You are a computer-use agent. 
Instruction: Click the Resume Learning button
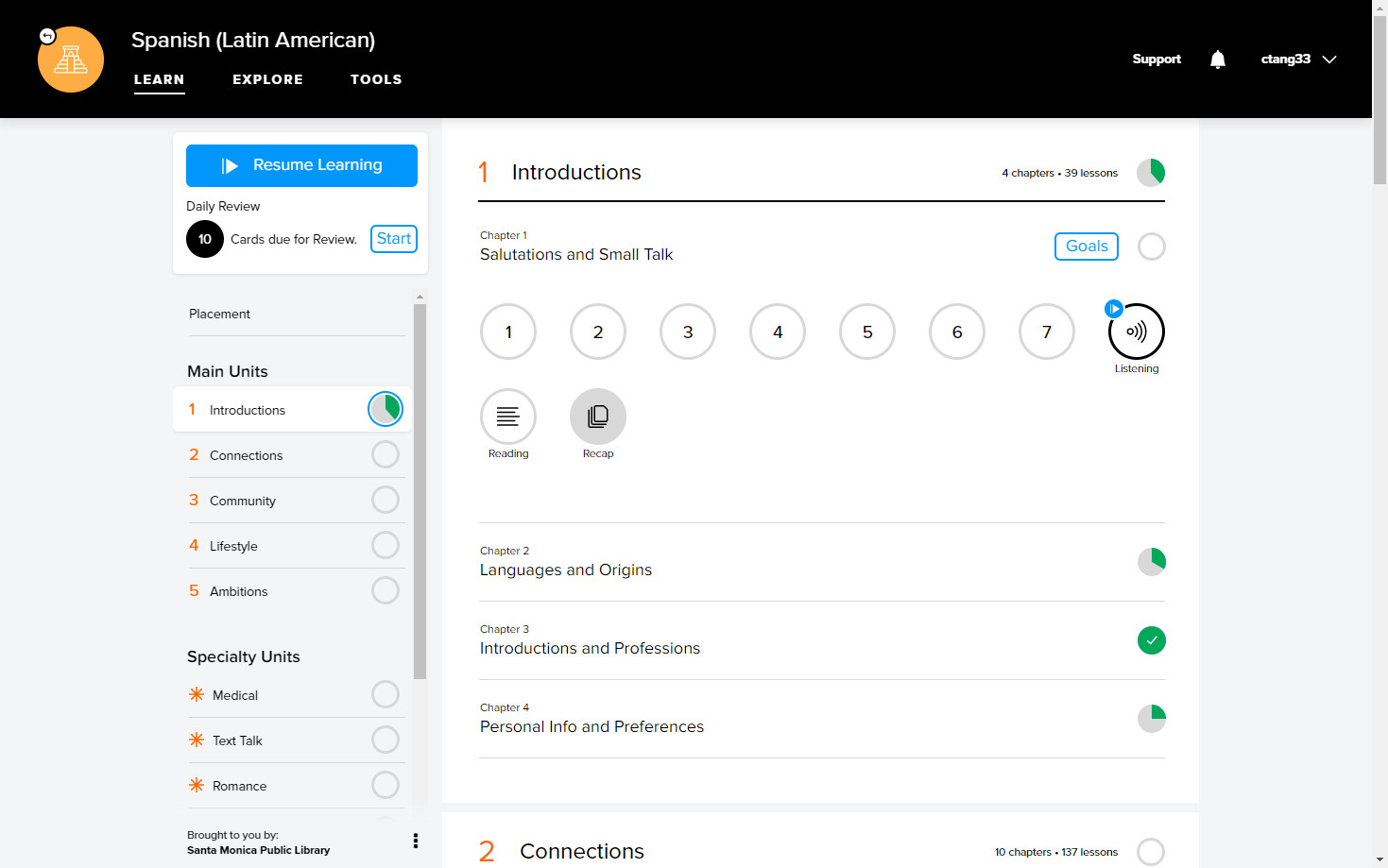301,165
